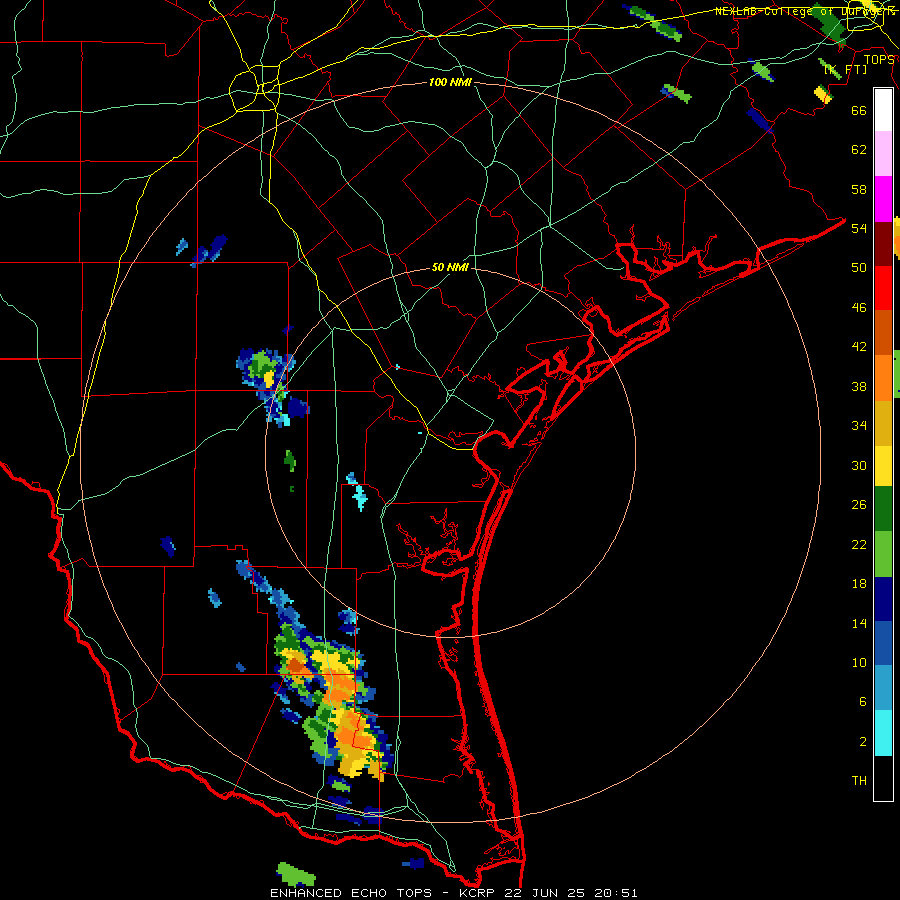
Task: Select the "38" legend value
Action: coord(859,387)
